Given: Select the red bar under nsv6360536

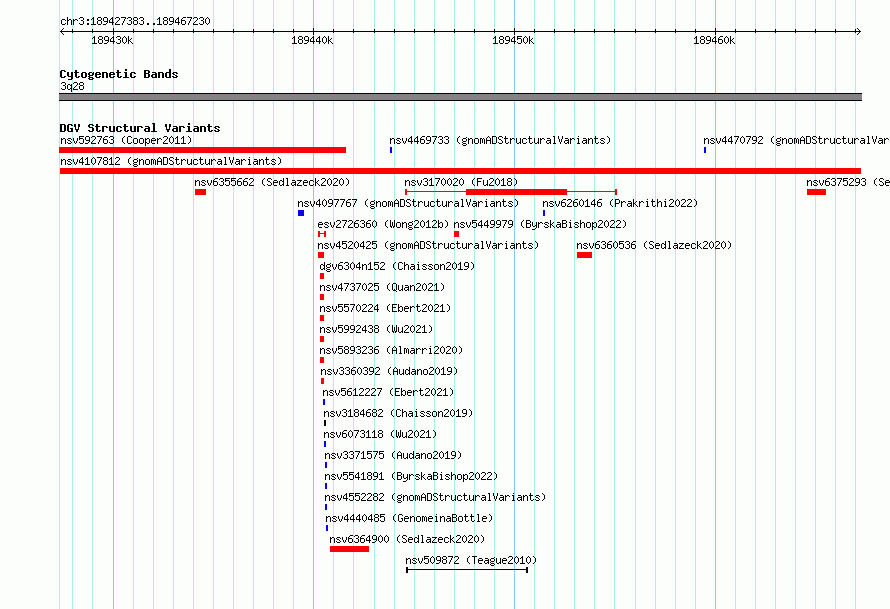Looking at the screenshot, I should point(584,255).
